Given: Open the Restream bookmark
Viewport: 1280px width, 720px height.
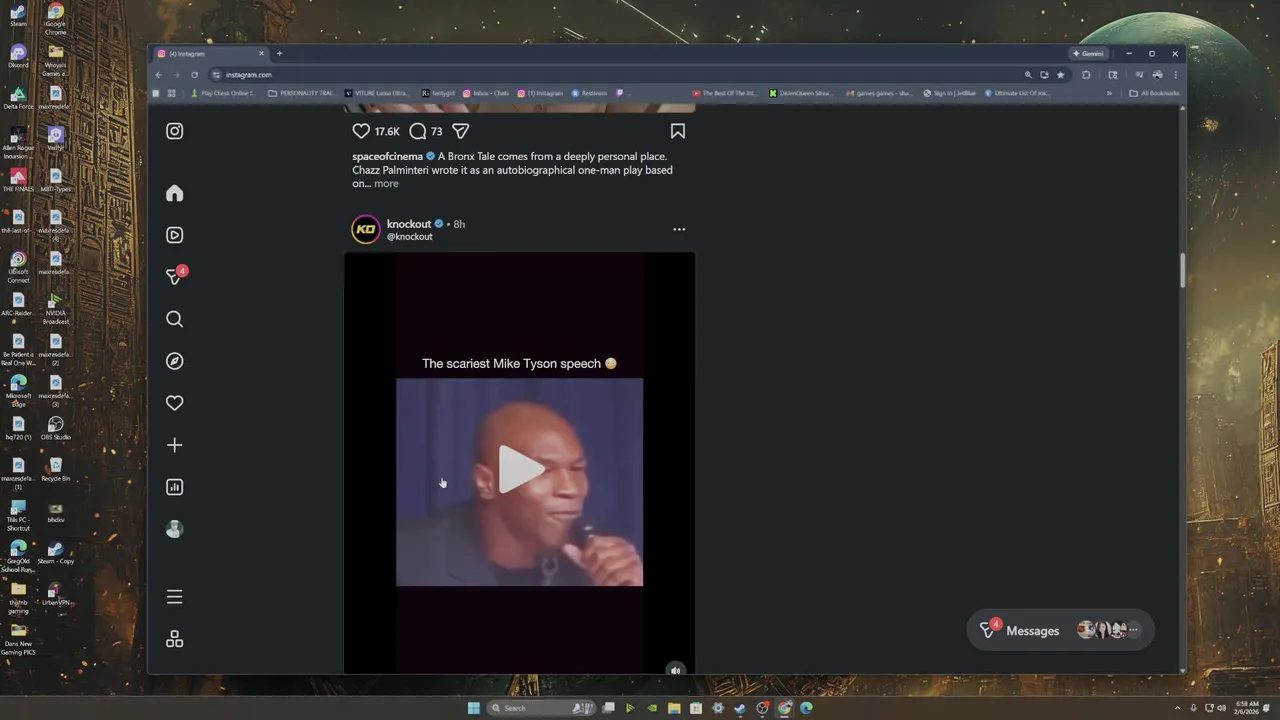Looking at the screenshot, I should click(x=589, y=93).
